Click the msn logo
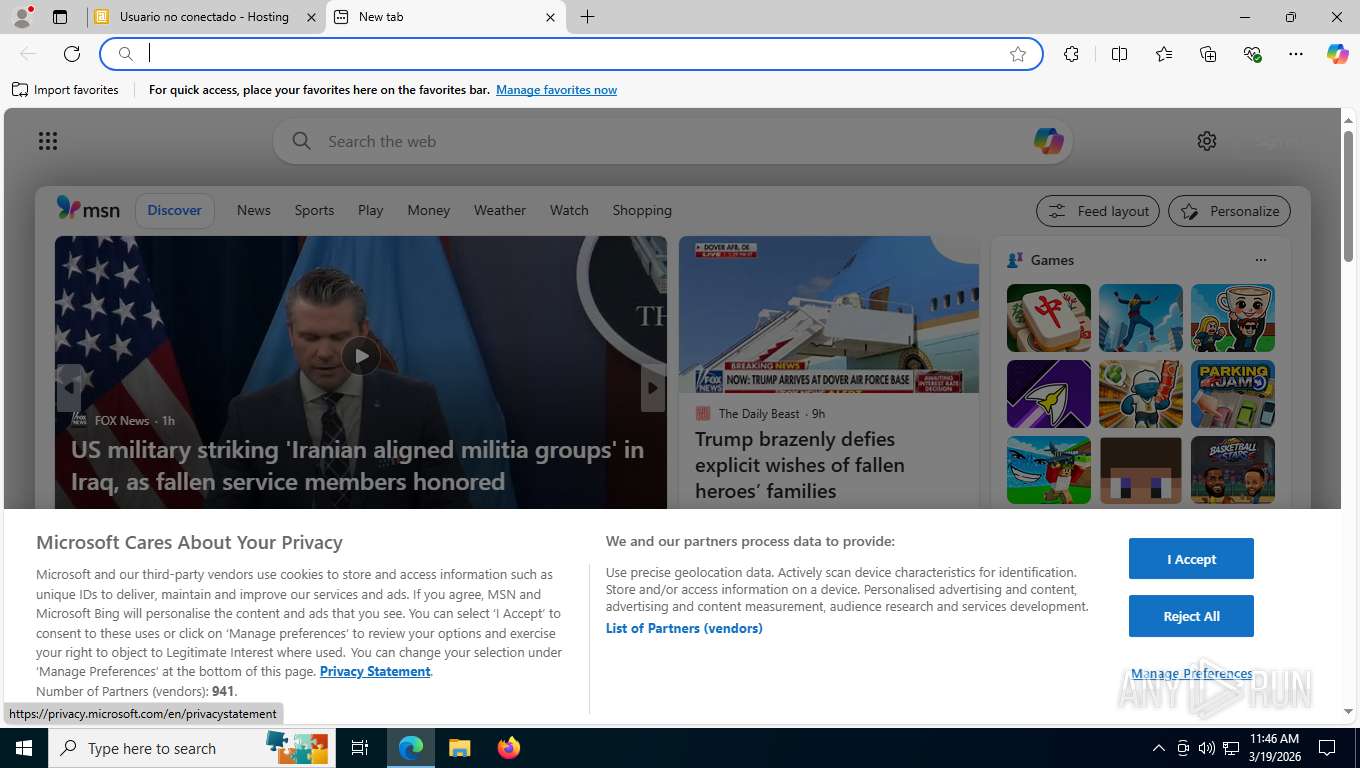Image resolution: width=1360 pixels, height=768 pixels. (88, 209)
